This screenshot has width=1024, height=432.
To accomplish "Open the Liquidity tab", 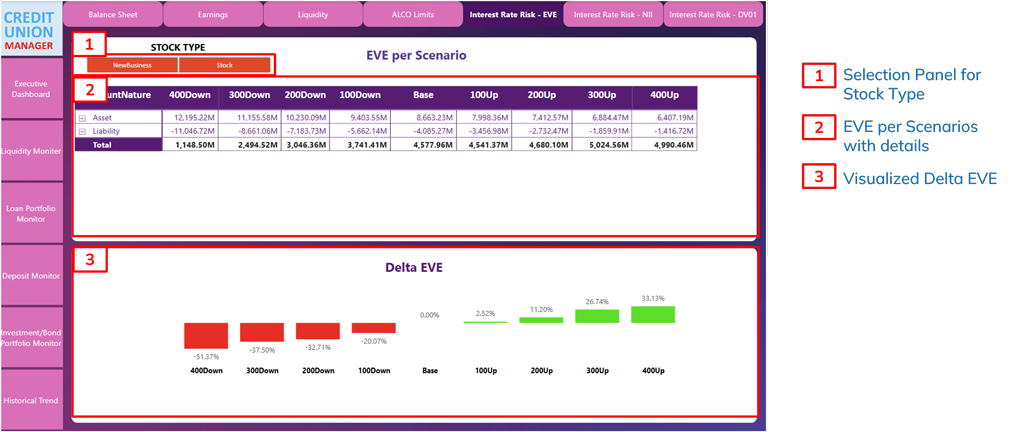I will (312, 15).
